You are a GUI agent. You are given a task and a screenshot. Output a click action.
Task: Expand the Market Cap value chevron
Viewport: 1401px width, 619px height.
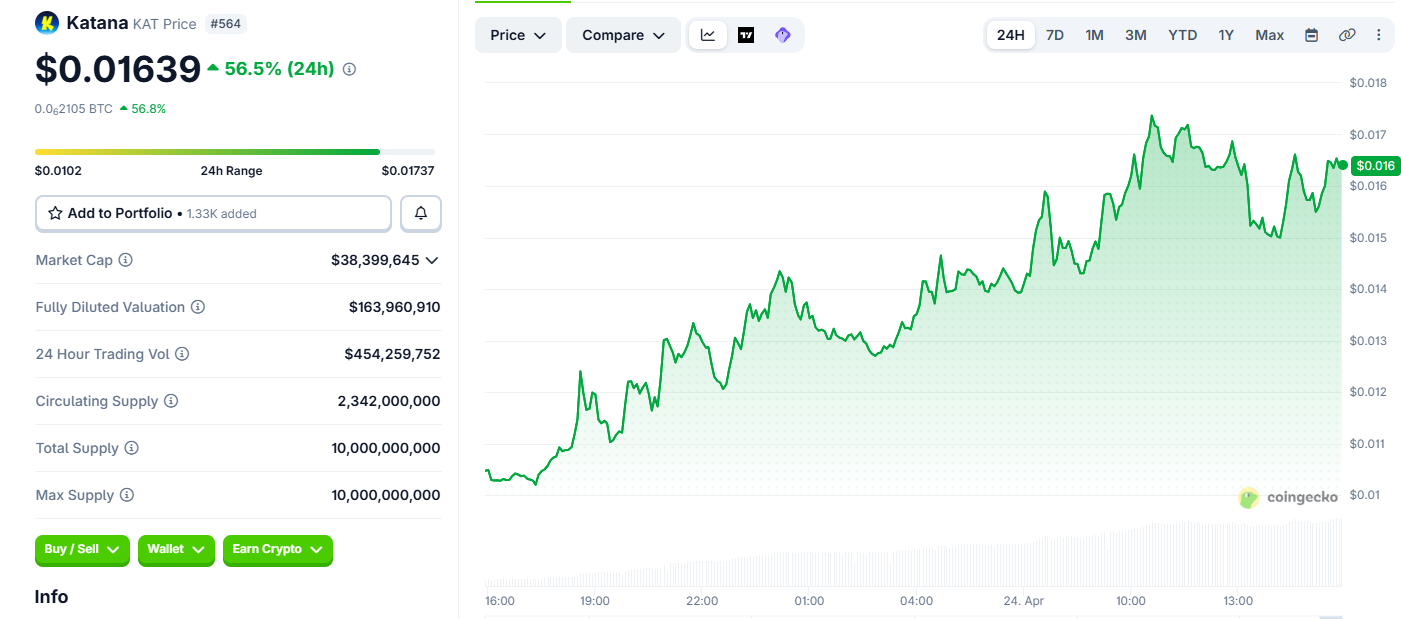pyautogui.click(x=432, y=260)
